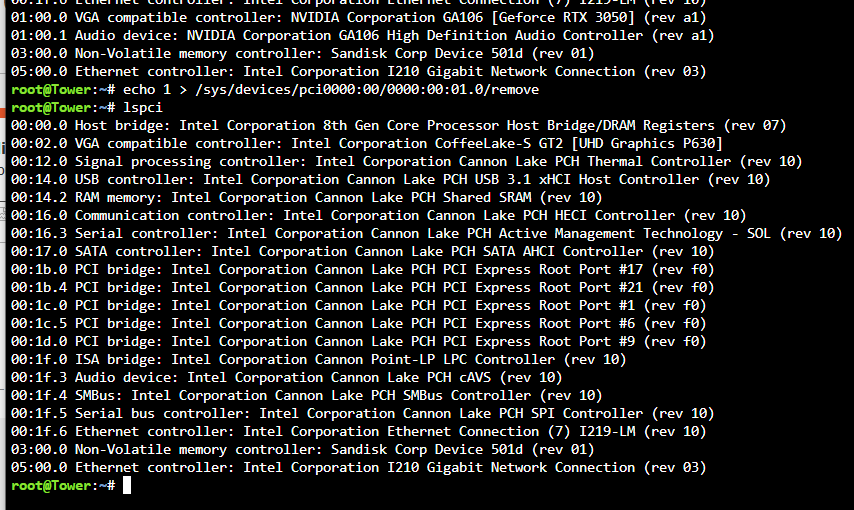Viewport: 854px width, 510px height.
Task: Click the last I210 Gigabit Network Connection line
Action: coord(358,467)
